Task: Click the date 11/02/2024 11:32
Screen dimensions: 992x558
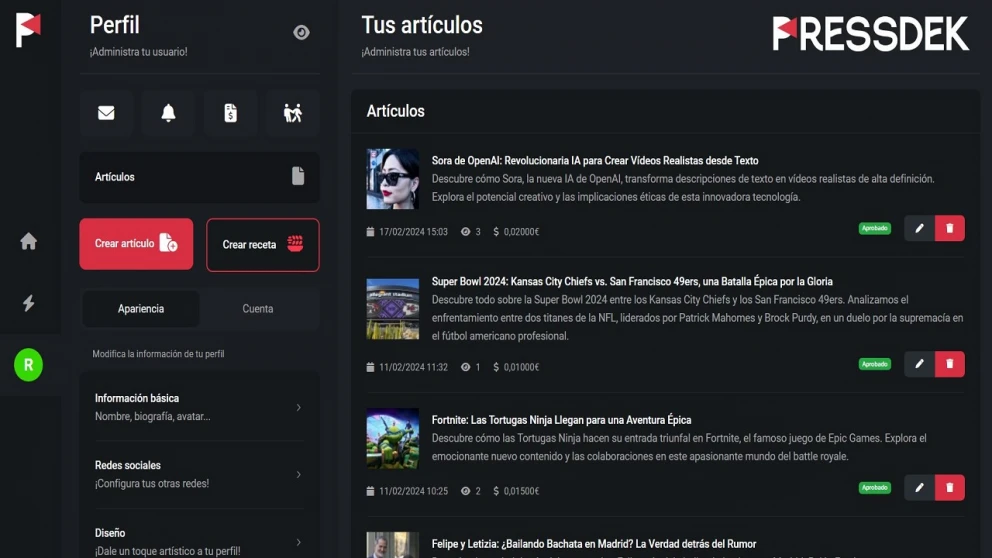Action: 413,367
